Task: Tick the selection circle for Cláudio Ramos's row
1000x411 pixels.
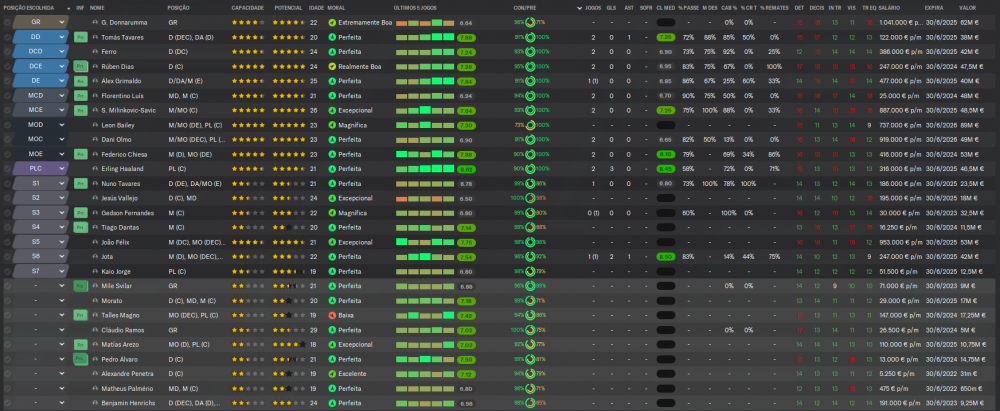Action: (x=7, y=330)
